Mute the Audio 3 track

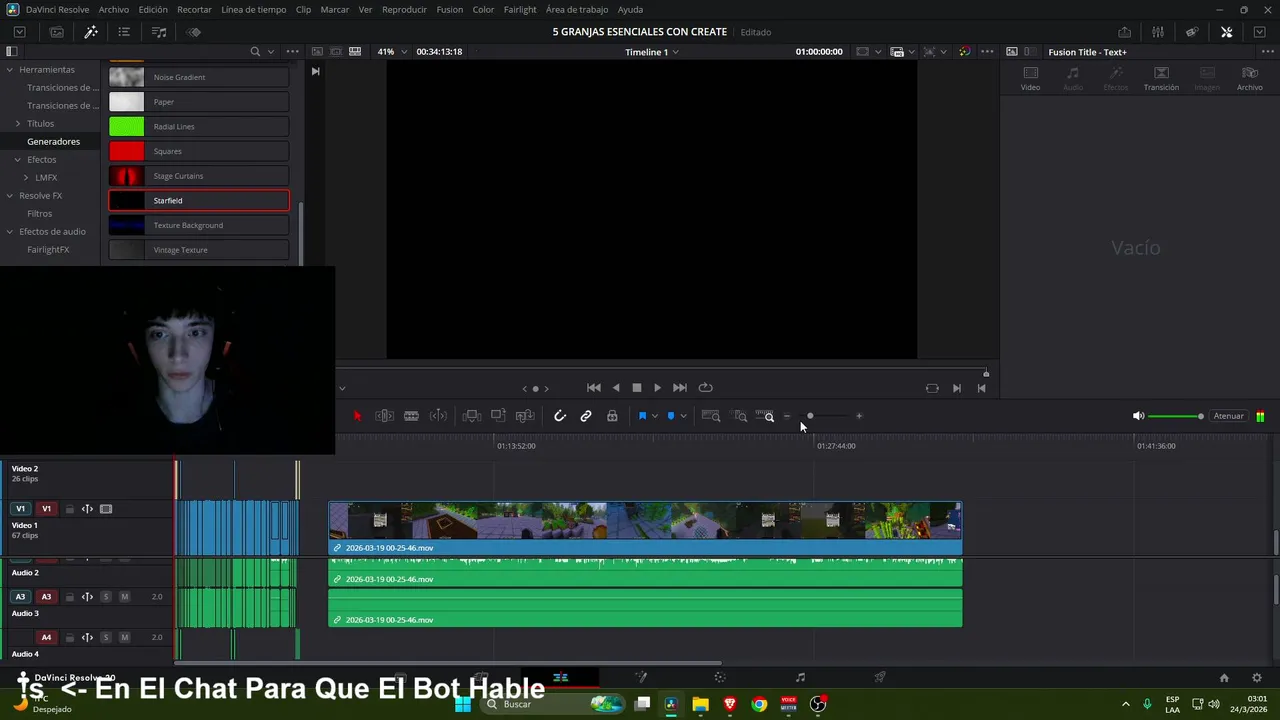click(x=124, y=597)
